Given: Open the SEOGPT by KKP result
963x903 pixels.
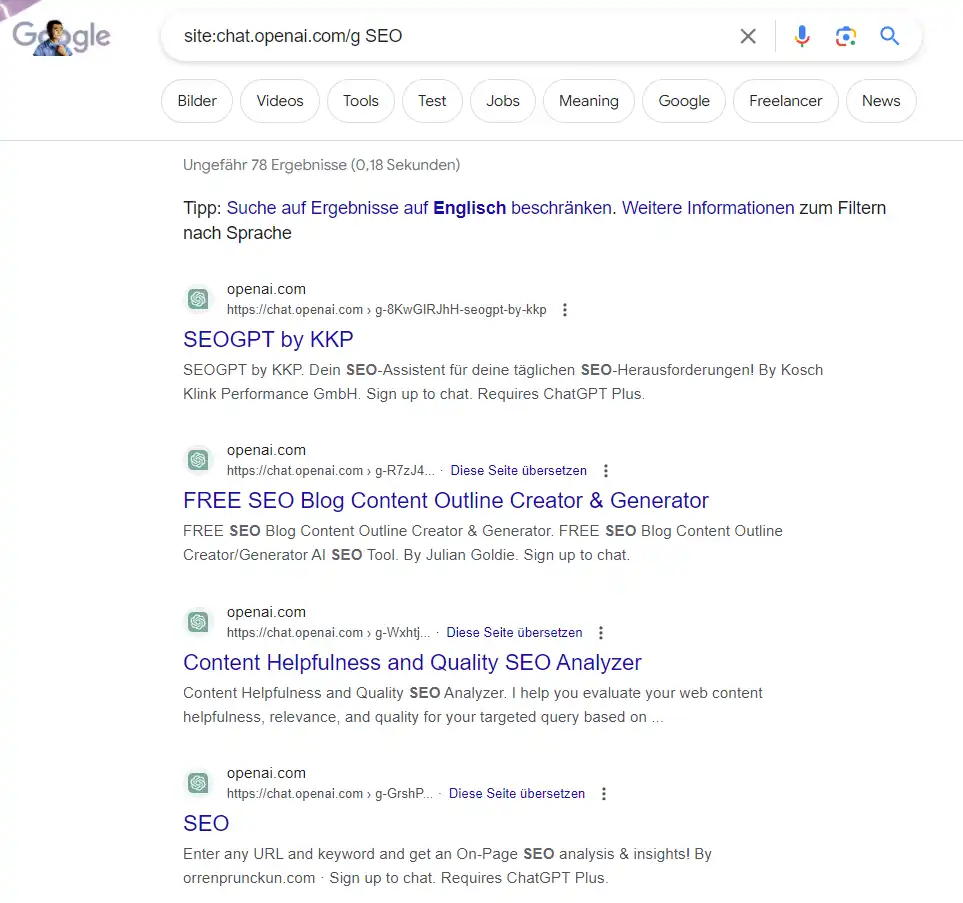Looking at the screenshot, I should [268, 340].
